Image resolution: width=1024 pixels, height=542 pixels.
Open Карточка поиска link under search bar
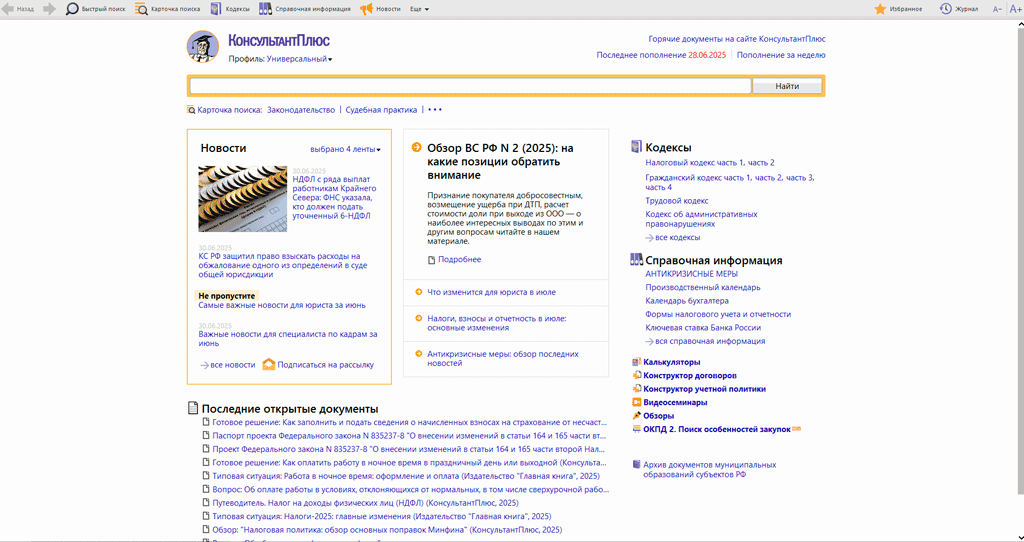[x=229, y=110]
